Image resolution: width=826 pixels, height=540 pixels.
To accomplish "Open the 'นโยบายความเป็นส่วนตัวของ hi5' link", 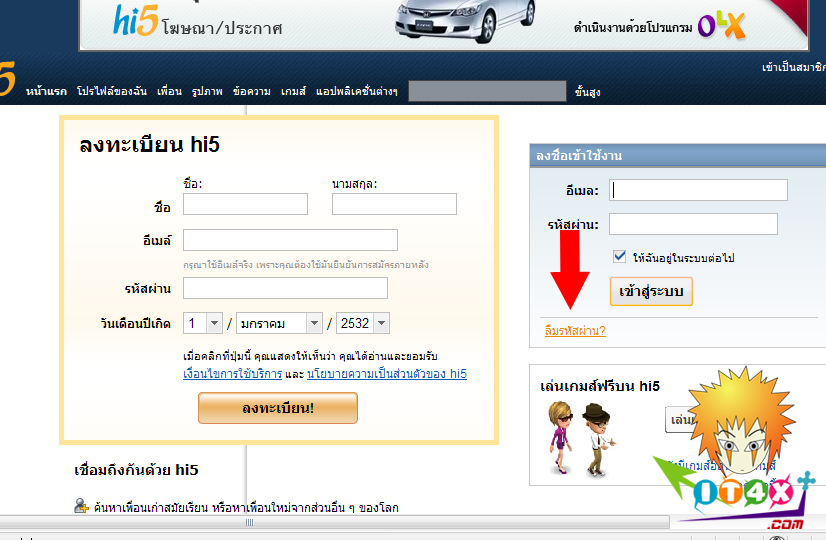I will (387, 374).
